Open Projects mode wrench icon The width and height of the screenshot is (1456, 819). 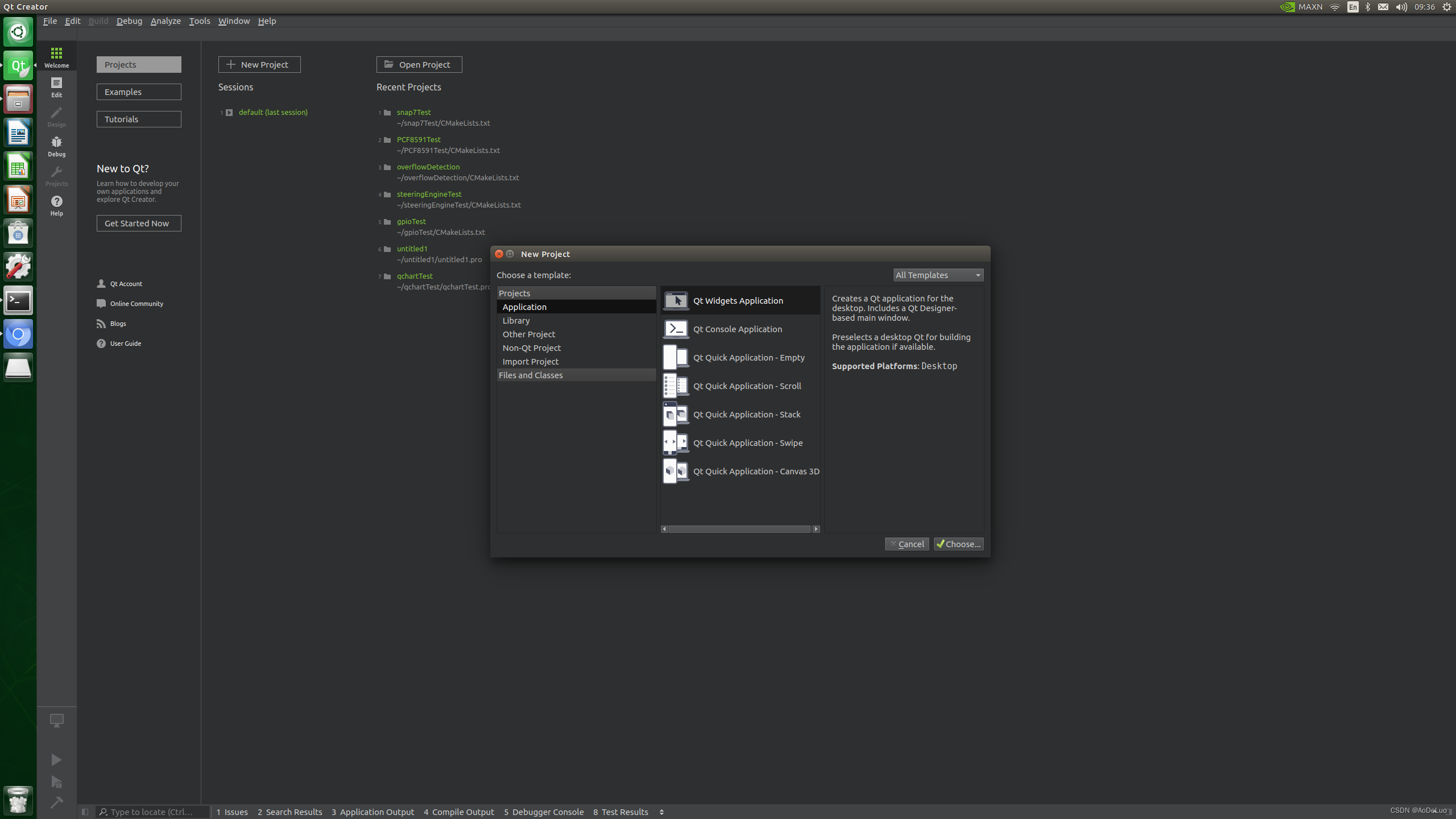56,176
